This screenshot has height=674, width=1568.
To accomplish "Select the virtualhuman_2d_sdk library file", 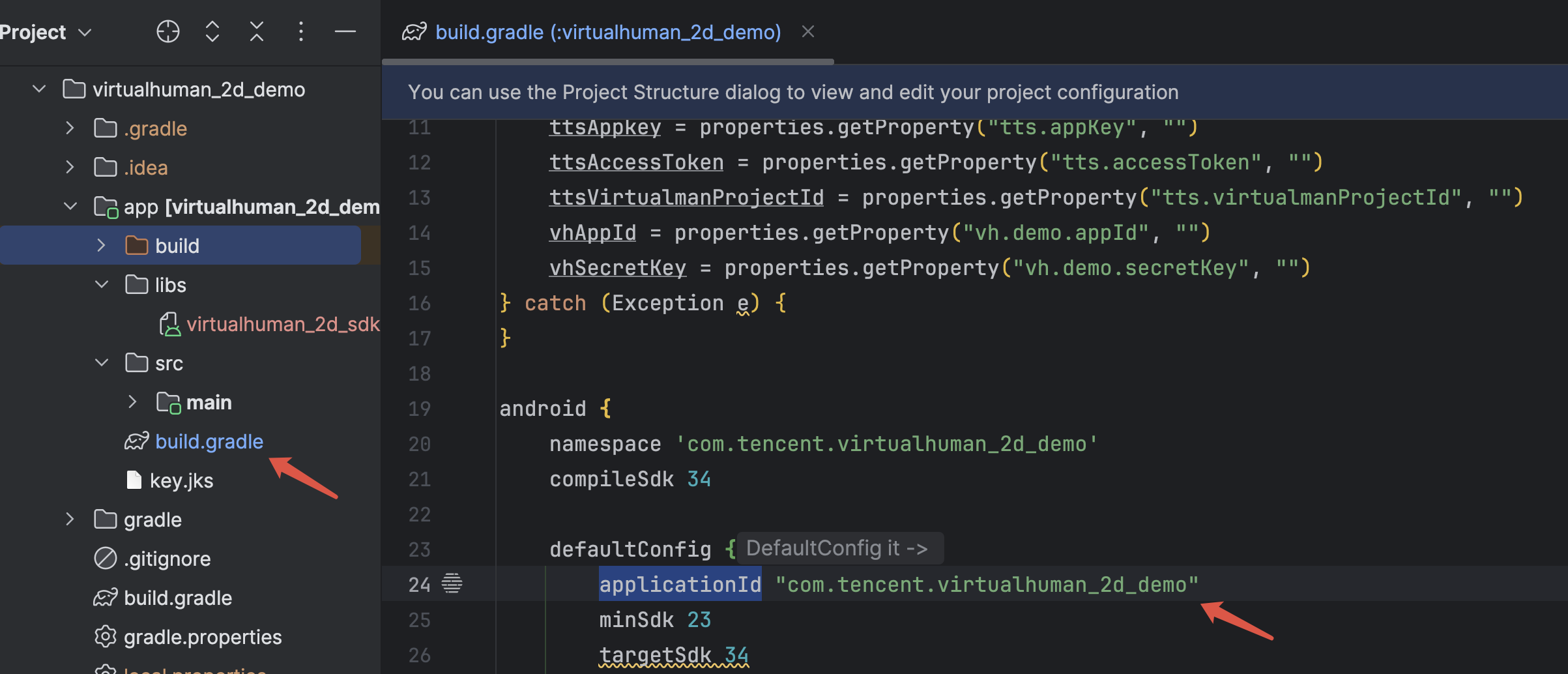I will 282,324.
